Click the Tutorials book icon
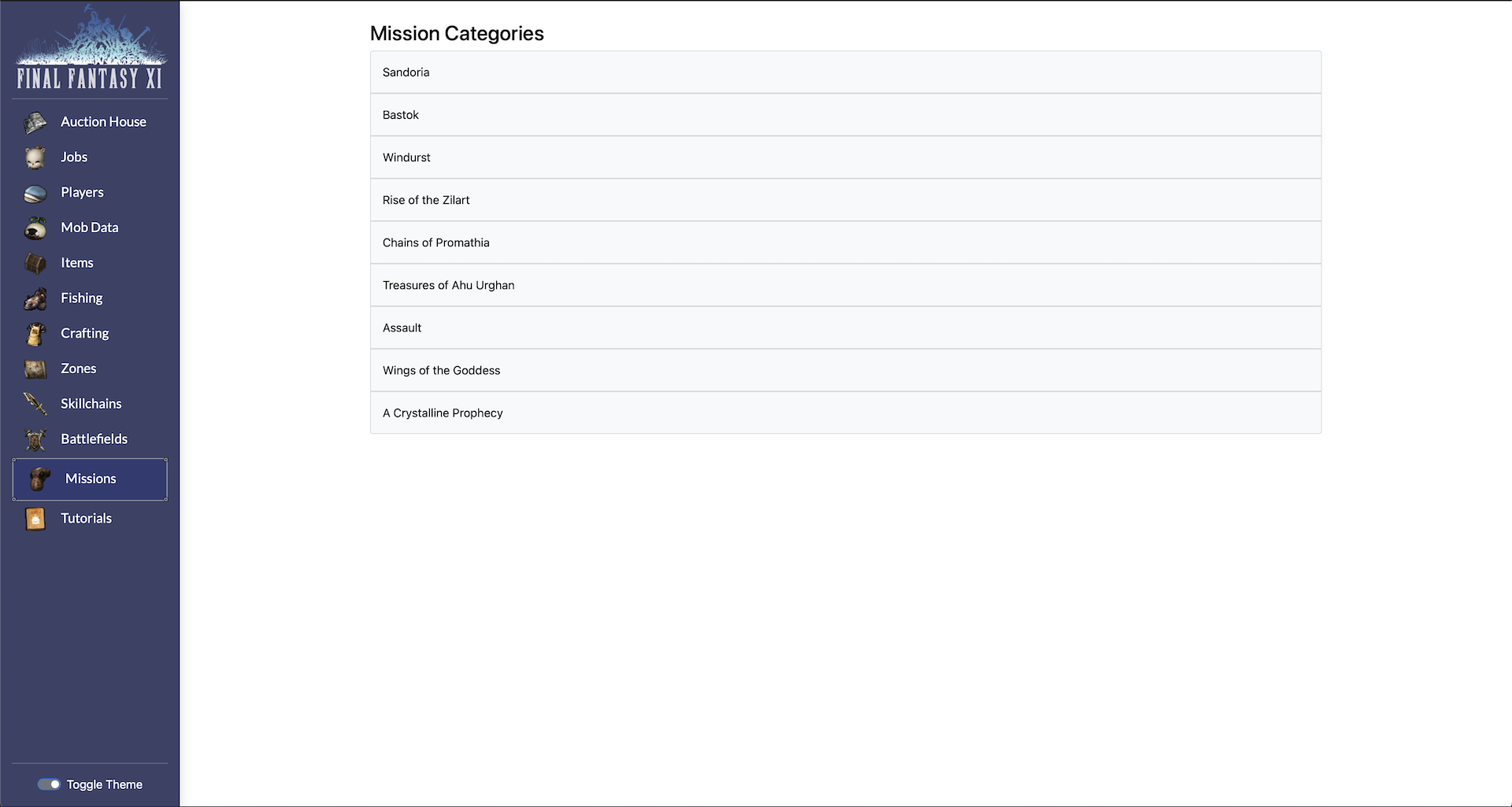The width and height of the screenshot is (1512, 807). [35, 519]
